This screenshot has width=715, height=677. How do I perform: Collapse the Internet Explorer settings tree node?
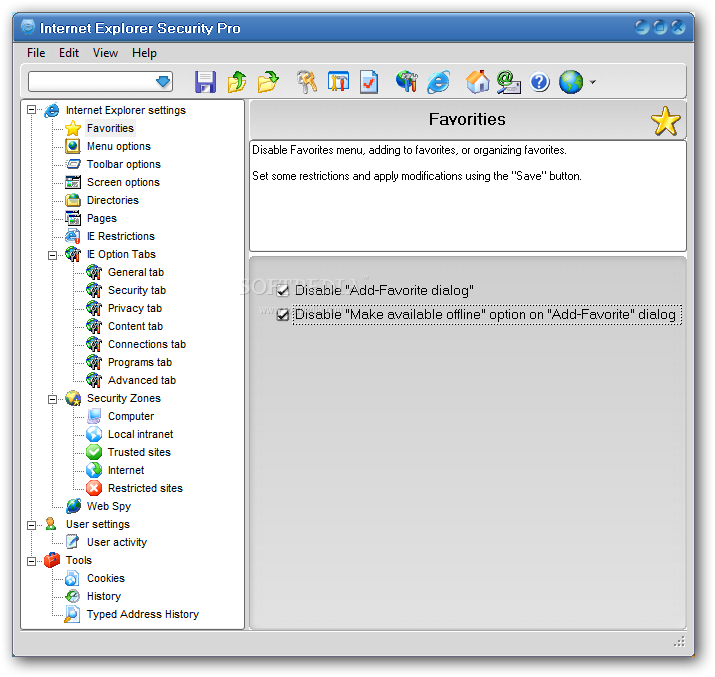31,110
